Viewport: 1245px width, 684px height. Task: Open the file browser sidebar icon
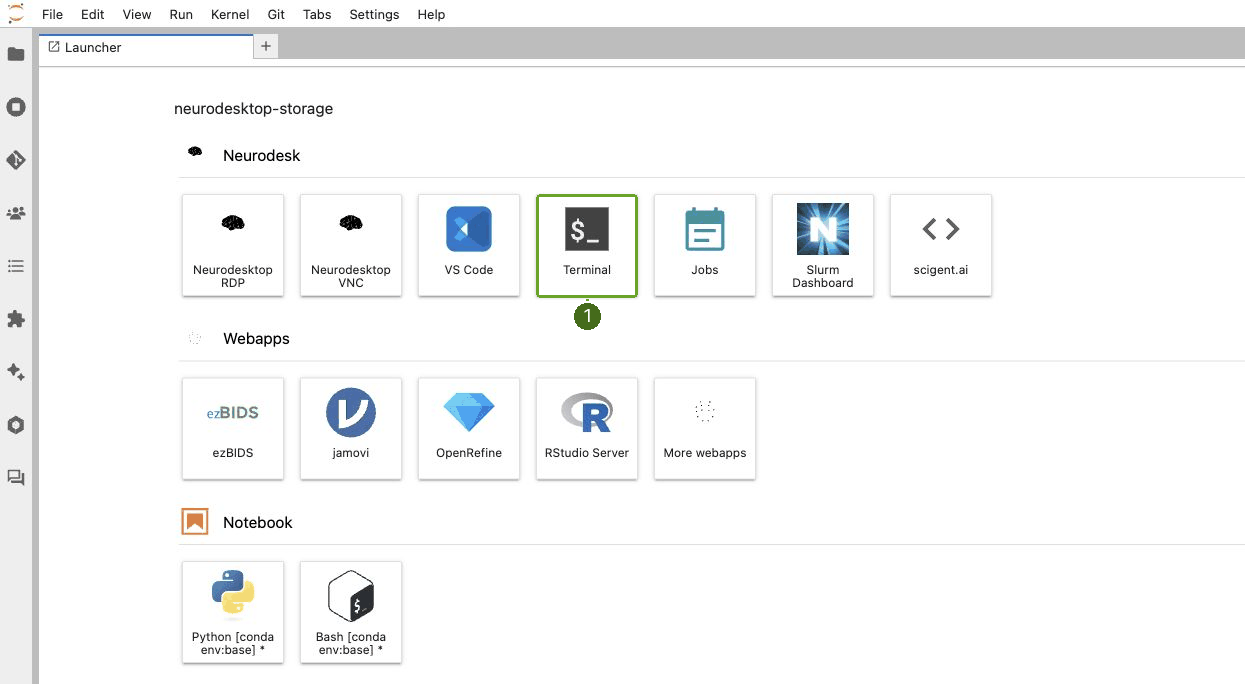(x=16, y=54)
